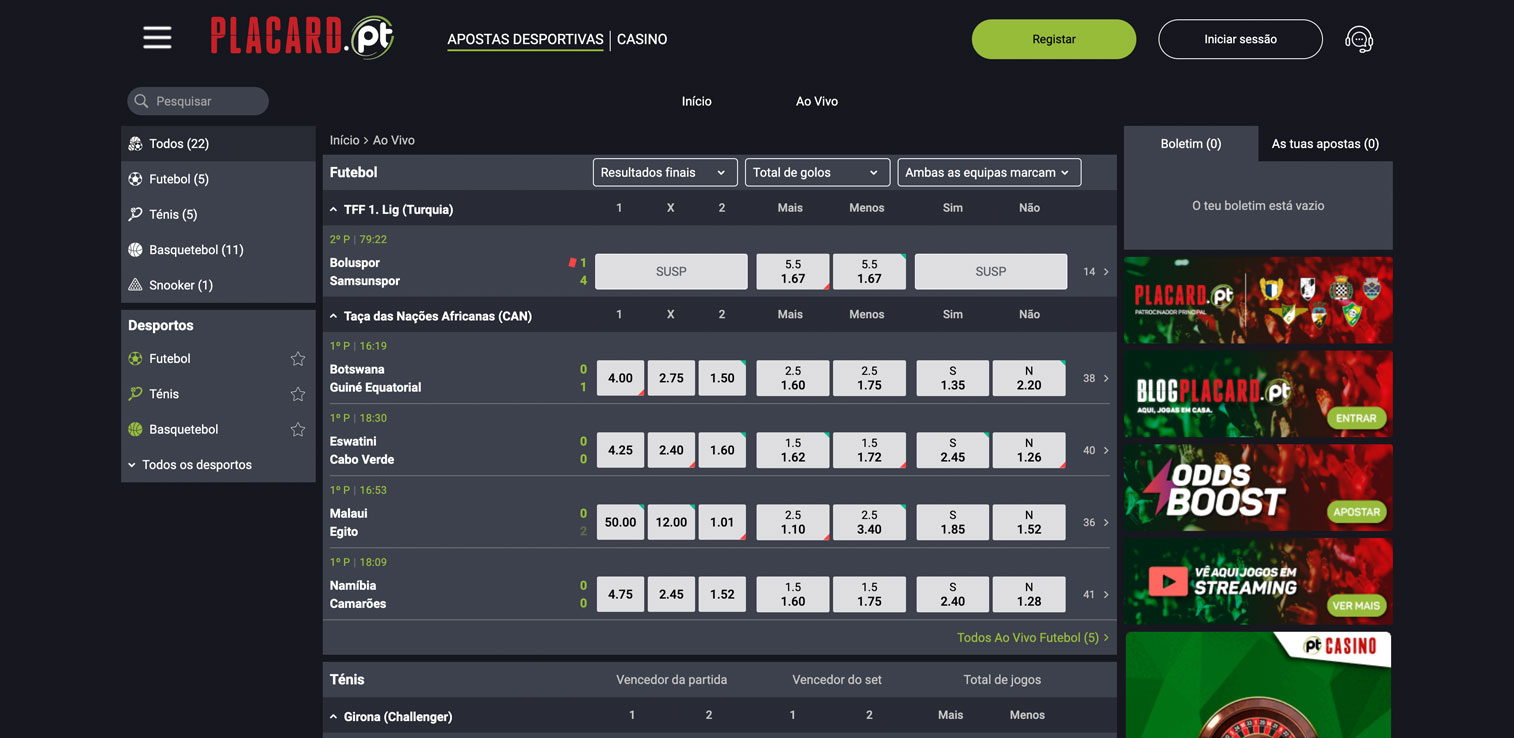1514x738 pixels.
Task: Collapse Taça das Nações Africanas section
Action: [334, 316]
